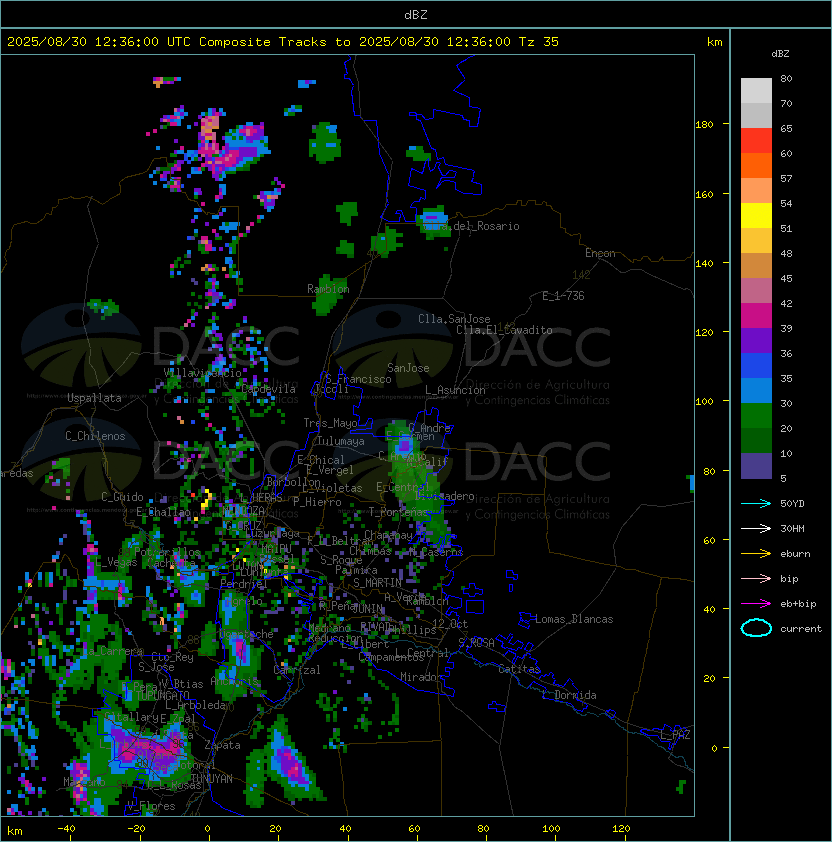
Task: Click the 180 km vertical axis label
Action: coord(704,125)
